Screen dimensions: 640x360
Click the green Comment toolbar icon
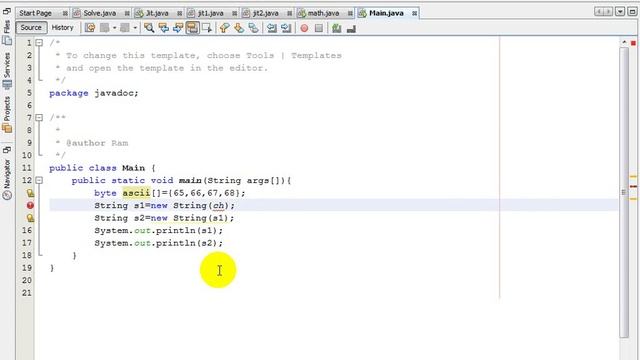pos(336,28)
